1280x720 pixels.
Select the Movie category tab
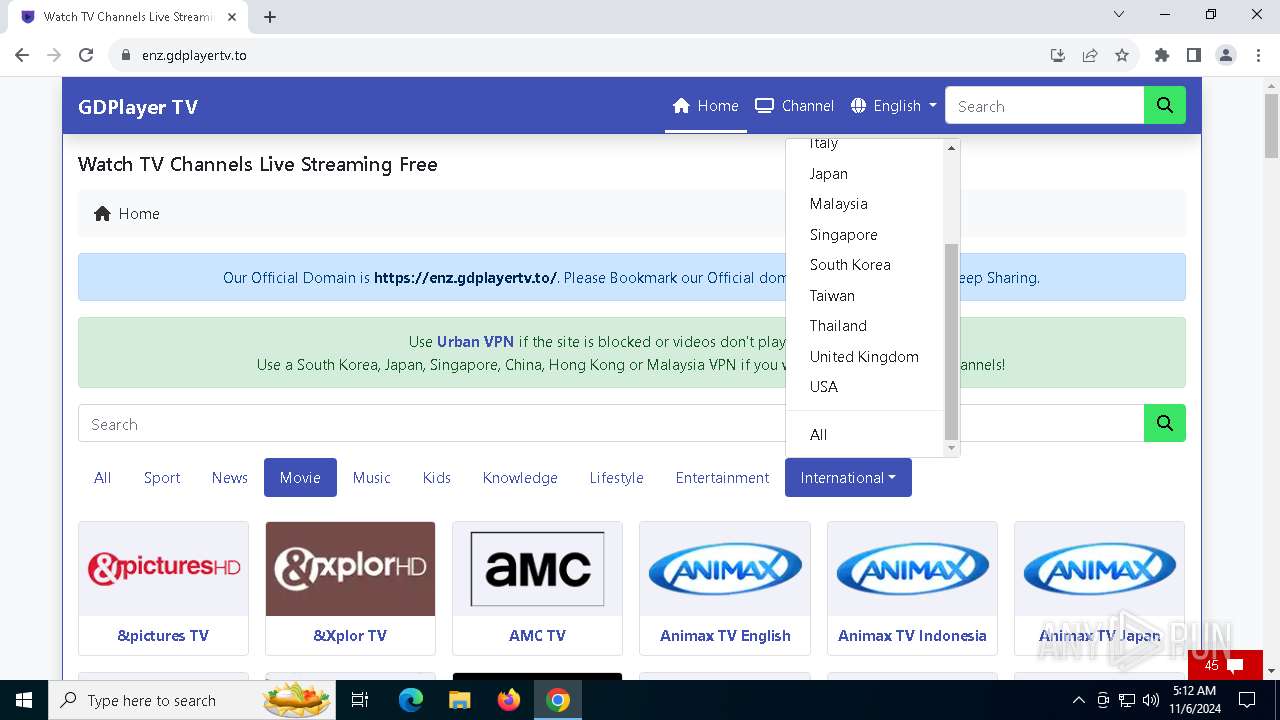[300, 478]
